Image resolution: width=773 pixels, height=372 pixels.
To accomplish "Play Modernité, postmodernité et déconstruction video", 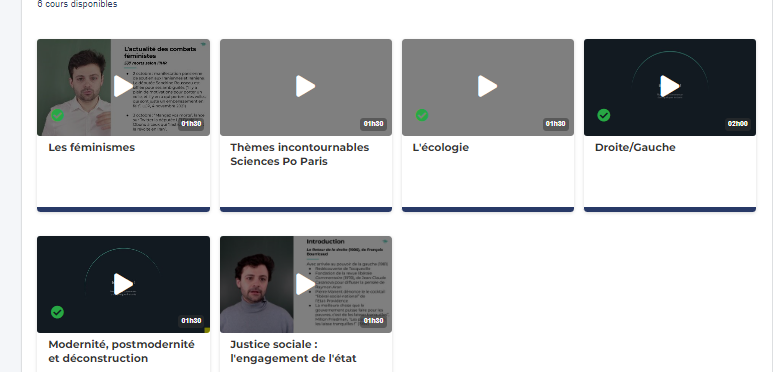I will click(123, 284).
